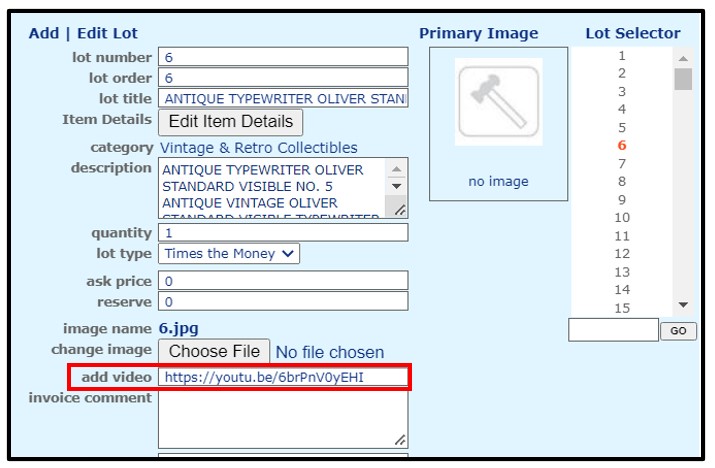Click the lot selector scrollbar thumb

pyautogui.click(x=683, y=79)
